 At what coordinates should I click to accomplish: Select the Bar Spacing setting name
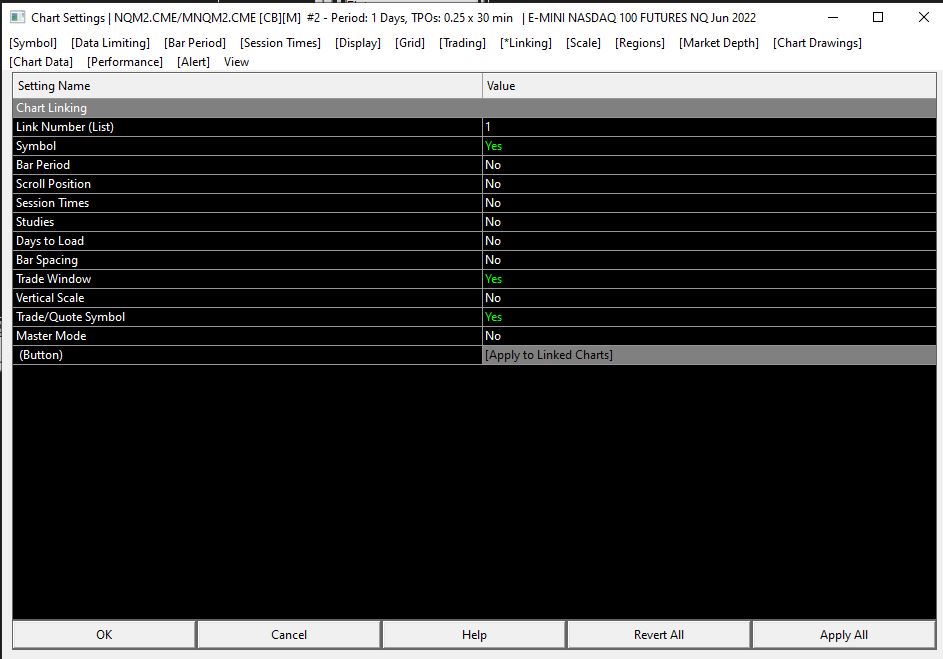[247, 260]
